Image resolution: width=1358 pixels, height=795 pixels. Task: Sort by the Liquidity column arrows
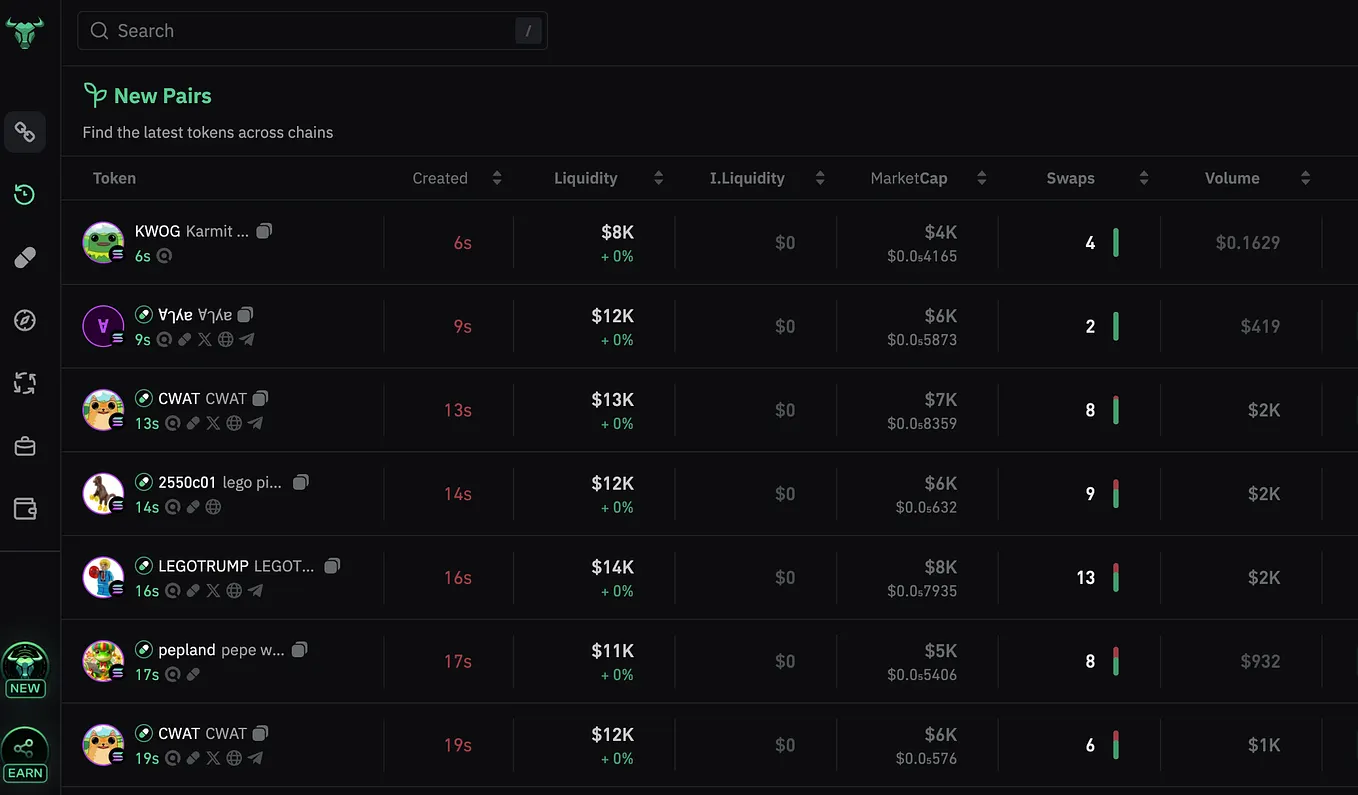point(658,178)
